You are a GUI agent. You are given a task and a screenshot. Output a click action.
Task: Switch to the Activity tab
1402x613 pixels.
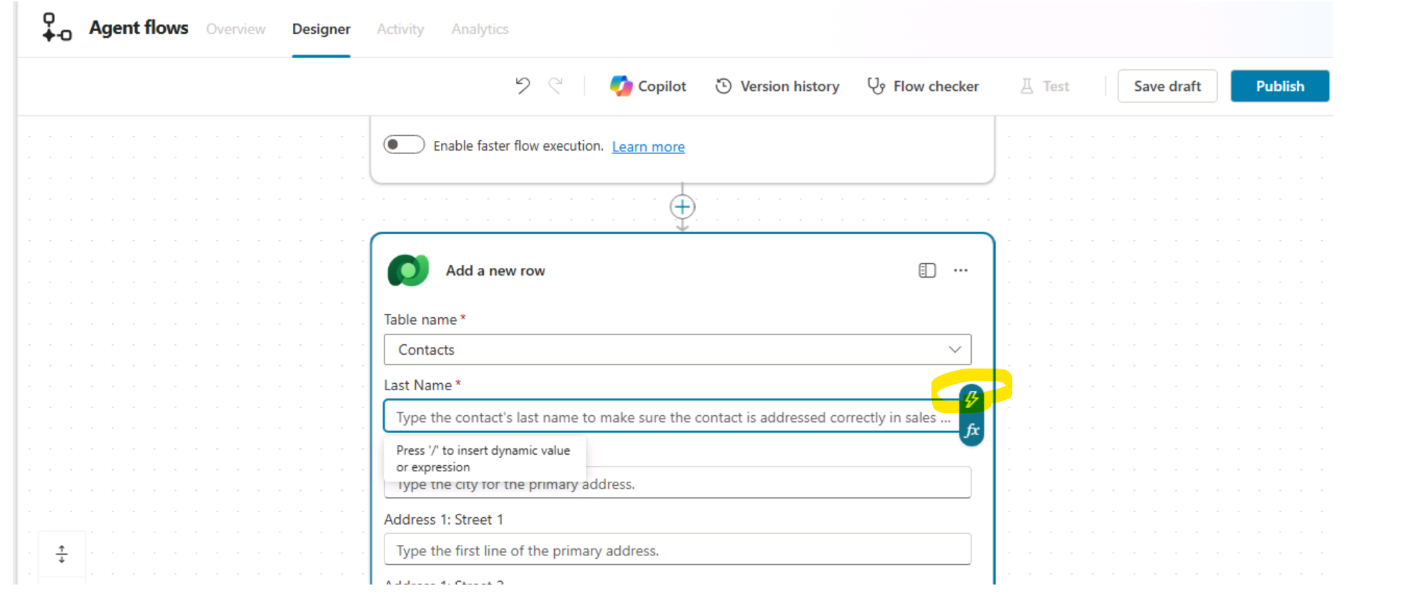click(400, 29)
